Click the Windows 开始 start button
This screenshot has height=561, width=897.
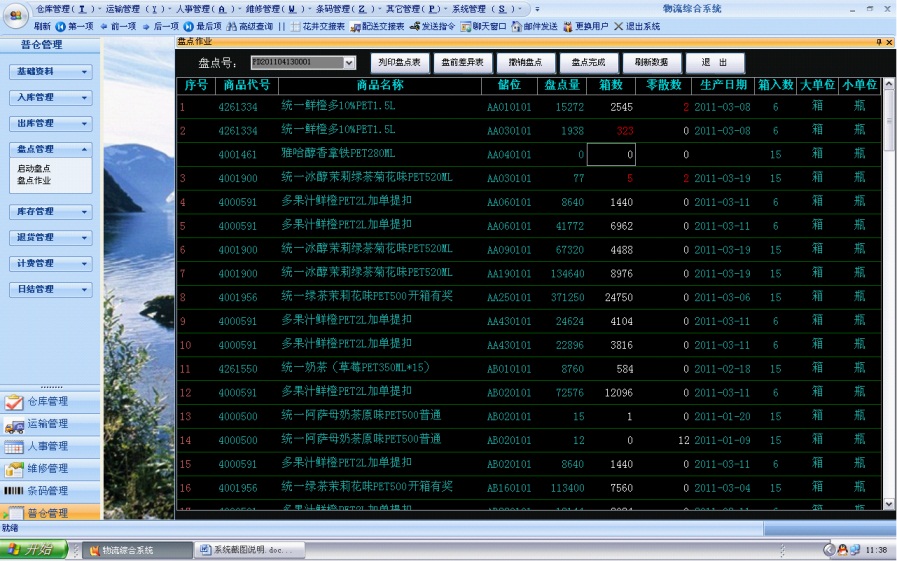point(34,550)
